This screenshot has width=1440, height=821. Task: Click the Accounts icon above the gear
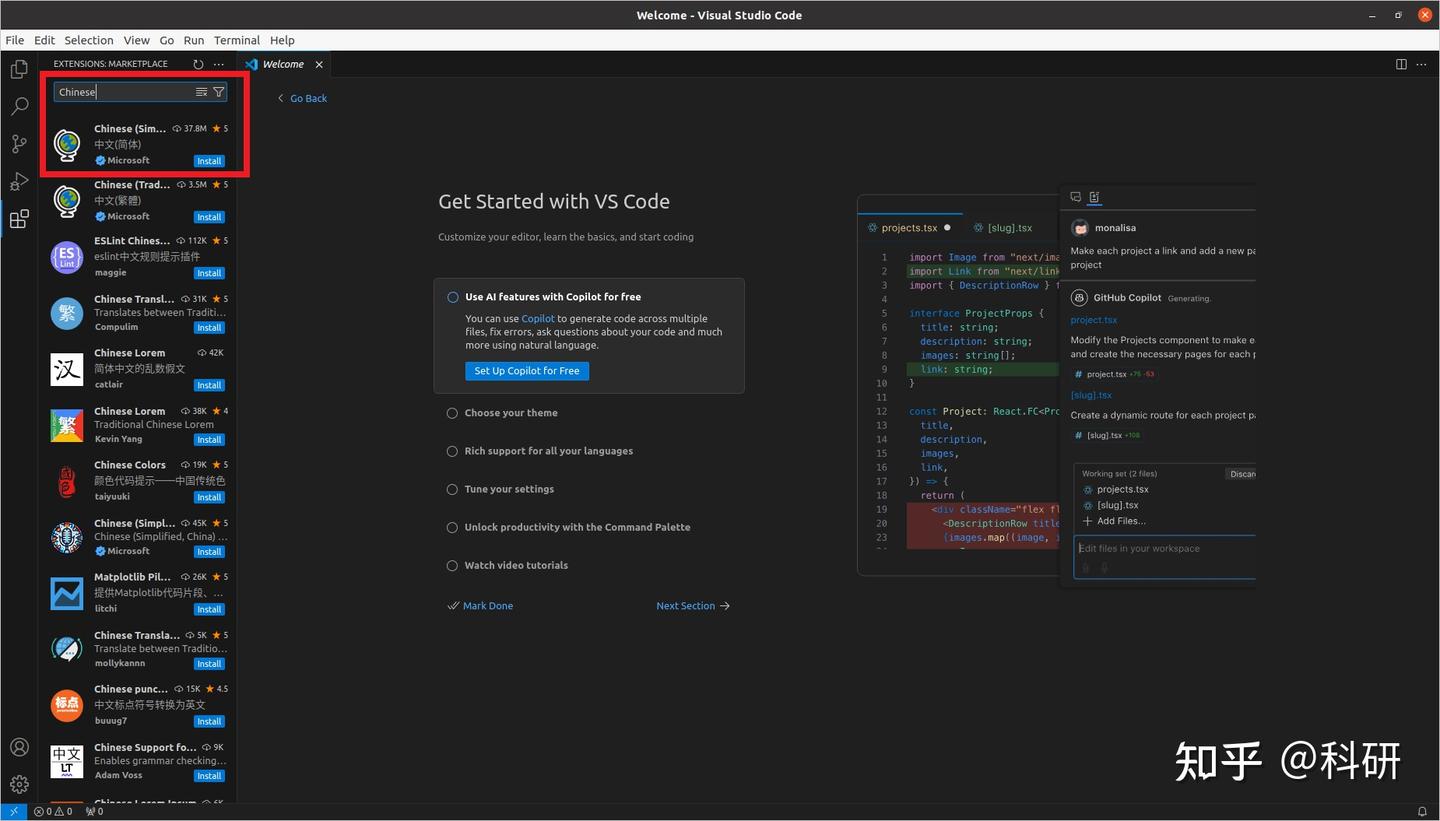19,746
